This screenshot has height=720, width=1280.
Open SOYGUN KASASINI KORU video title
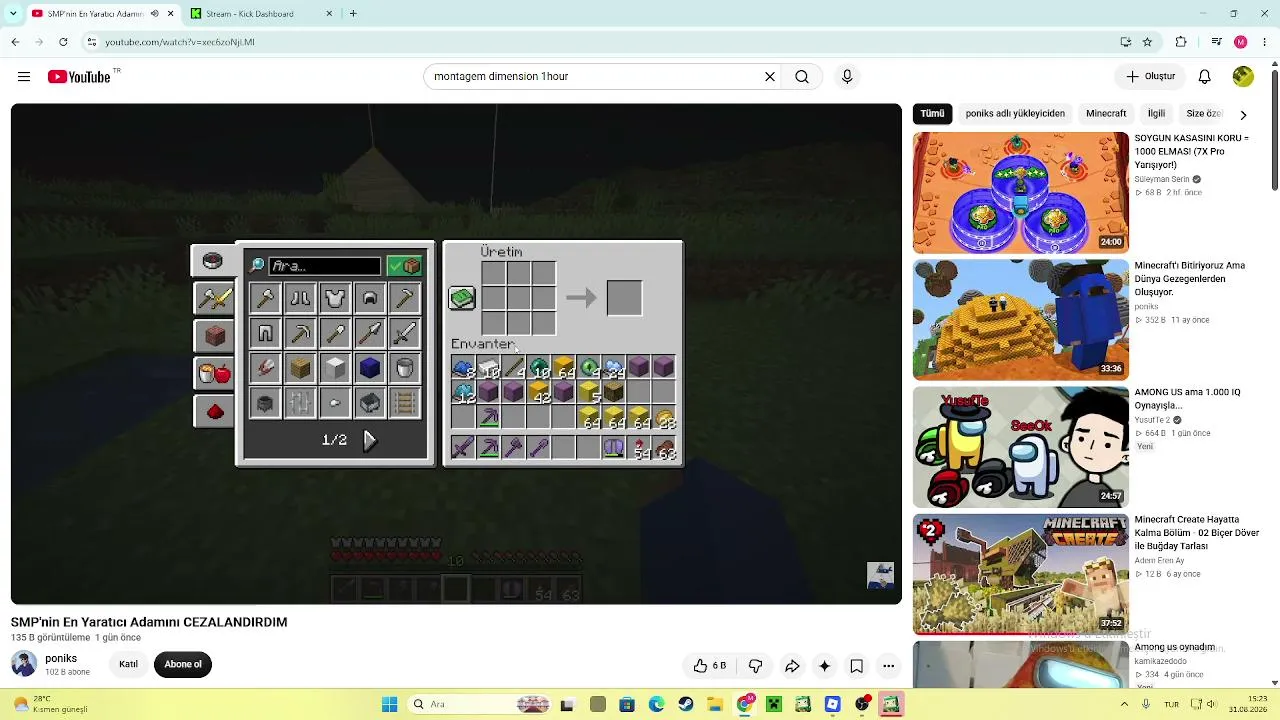coord(1191,151)
